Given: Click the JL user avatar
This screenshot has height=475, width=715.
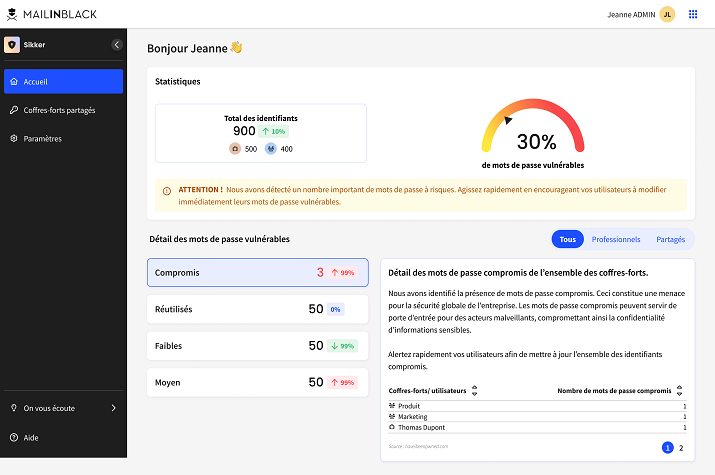Looking at the screenshot, I should point(667,15).
